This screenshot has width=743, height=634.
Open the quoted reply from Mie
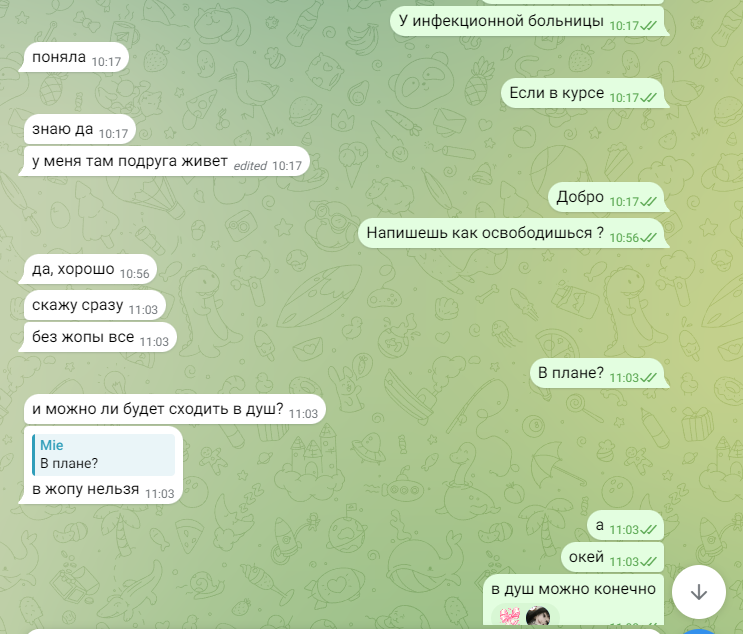(104, 454)
